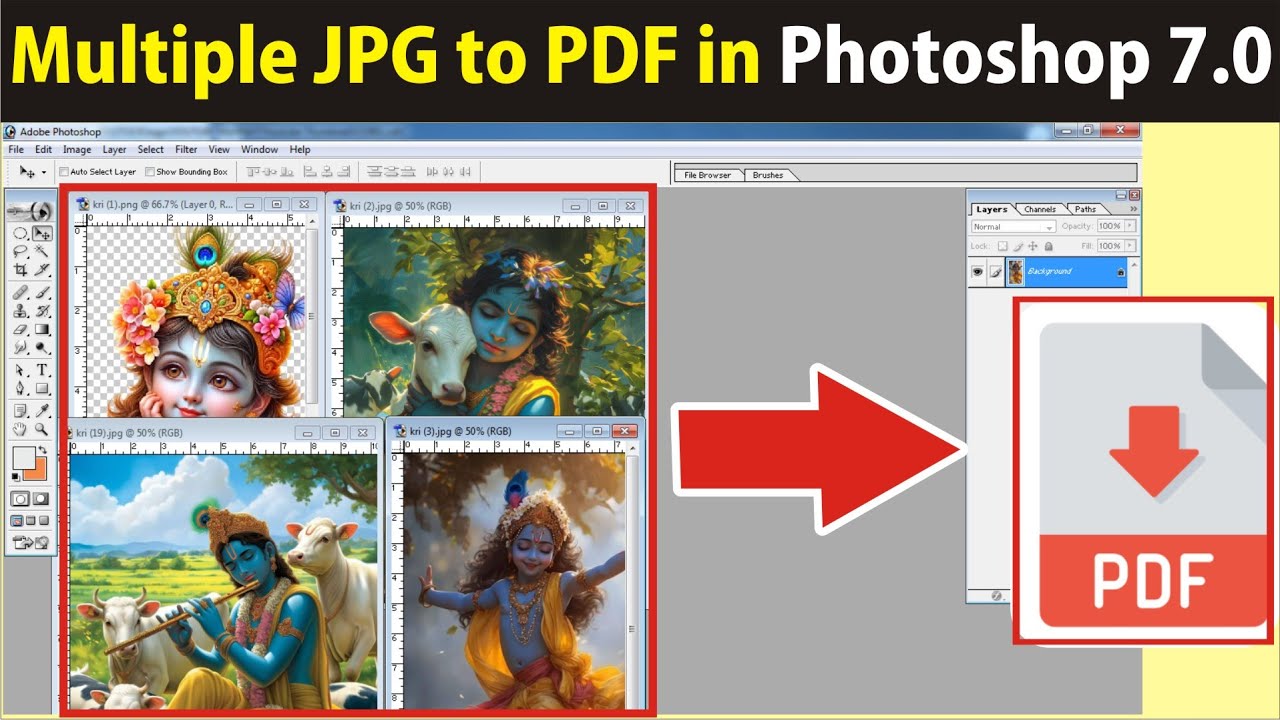The height and width of the screenshot is (720, 1280).
Task: Select the Gradient tool
Action: tap(42, 329)
